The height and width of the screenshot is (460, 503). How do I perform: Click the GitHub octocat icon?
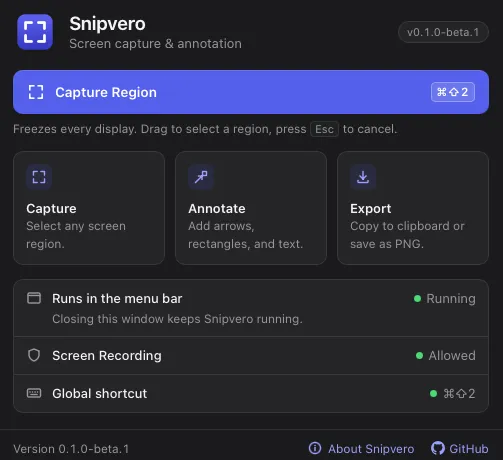(438, 448)
